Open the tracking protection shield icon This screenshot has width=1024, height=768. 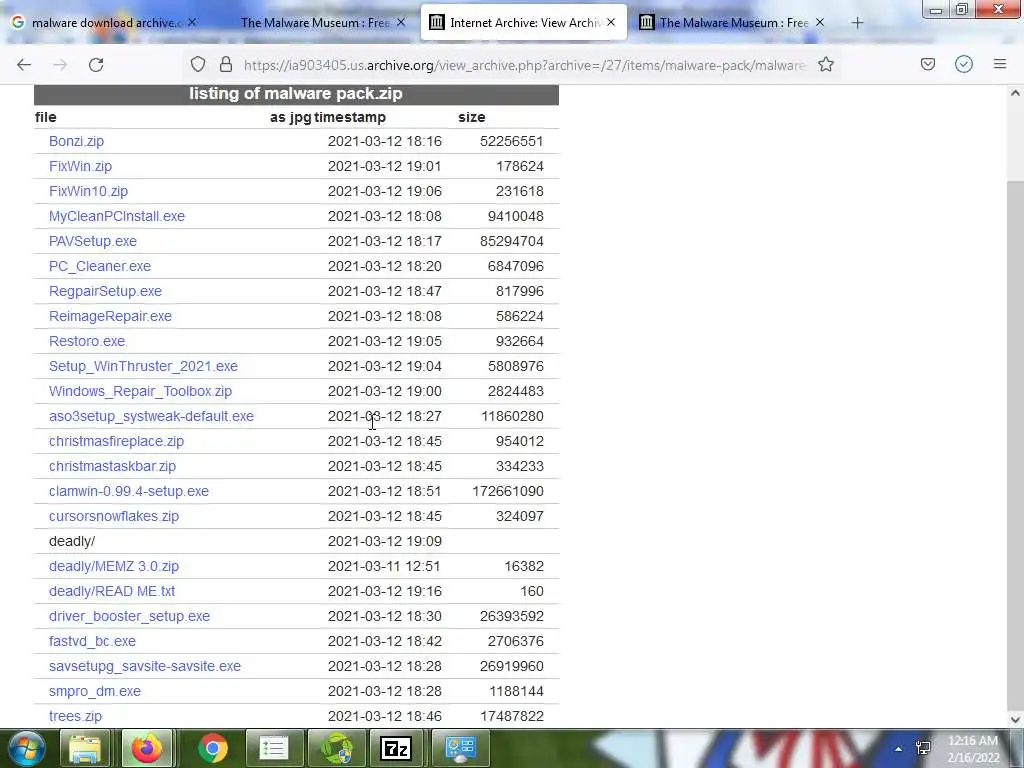coord(198,65)
